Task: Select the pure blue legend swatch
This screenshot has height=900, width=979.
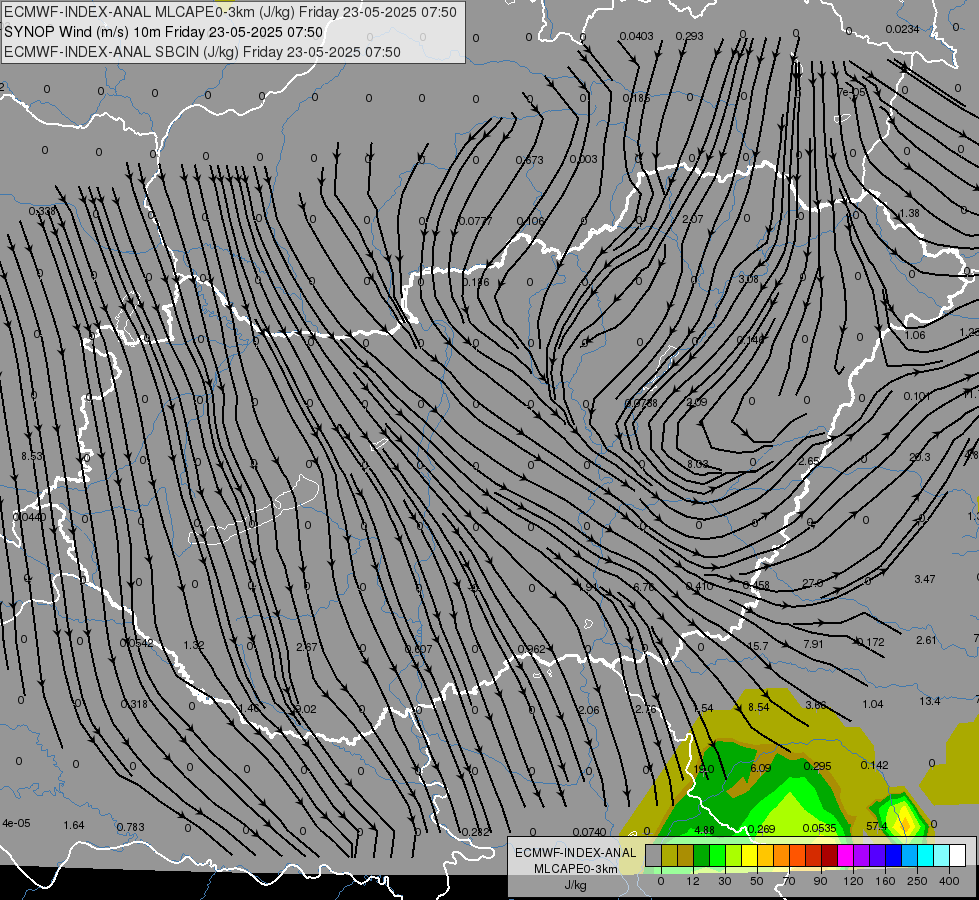Action: pyautogui.click(x=893, y=856)
